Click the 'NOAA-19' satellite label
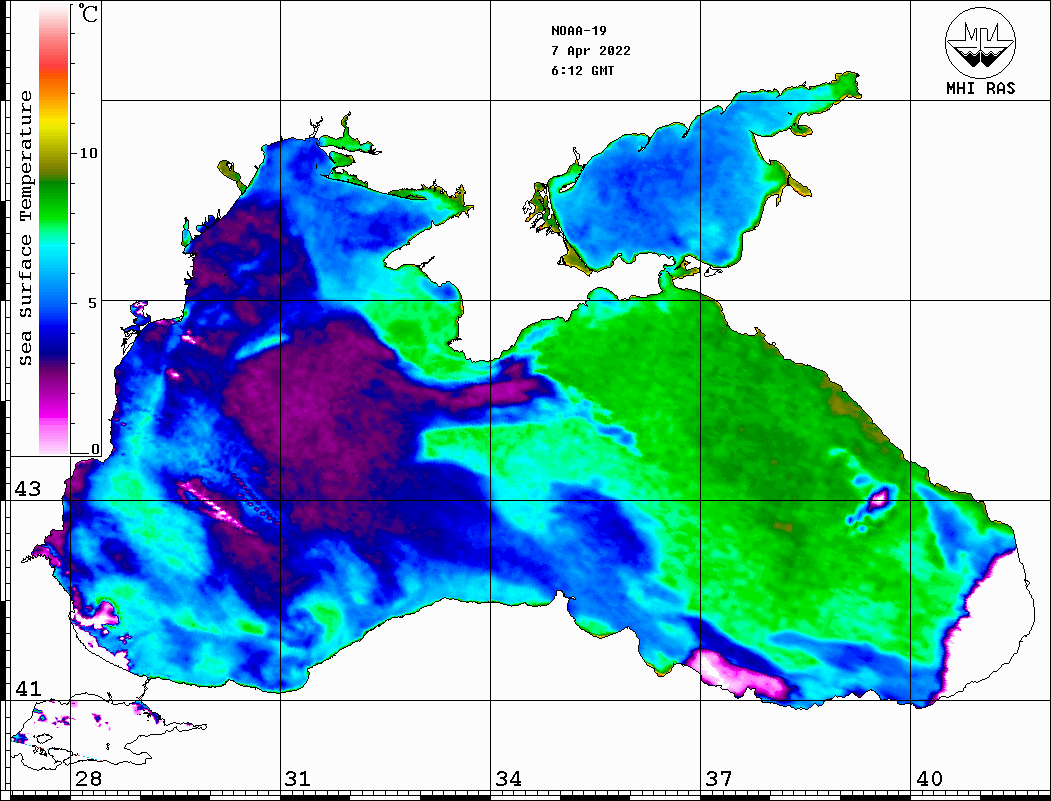 (x=579, y=31)
